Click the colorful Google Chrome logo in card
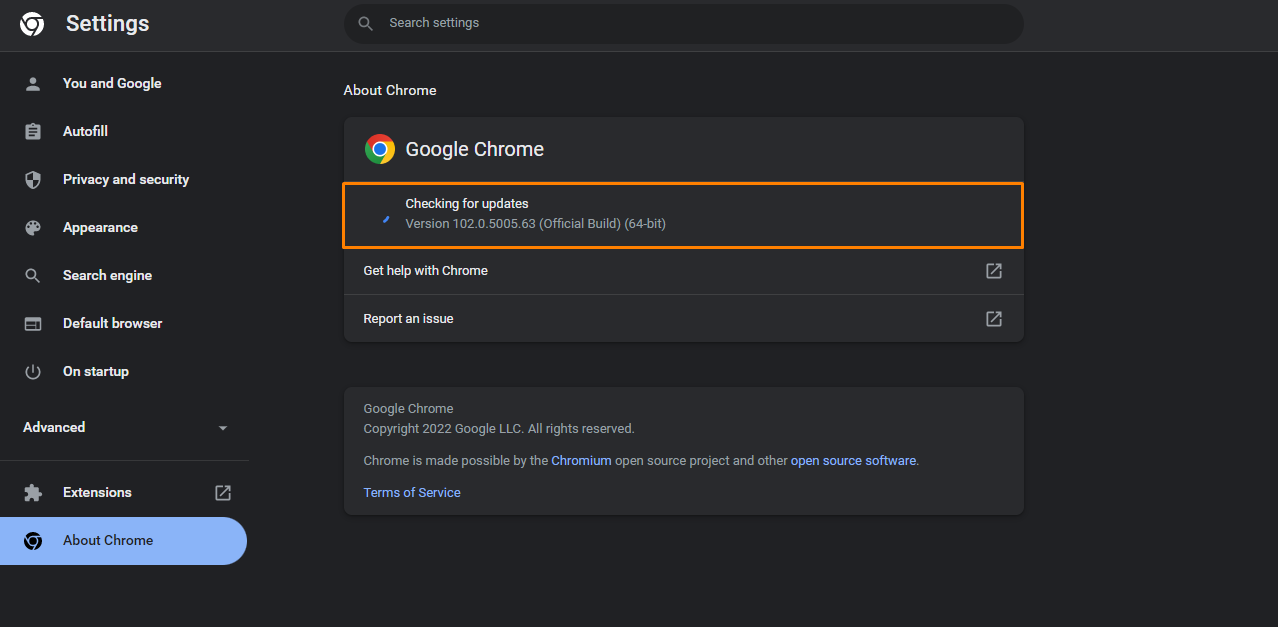The width and height of the screenshot is (1278, 627). [380, 149]
